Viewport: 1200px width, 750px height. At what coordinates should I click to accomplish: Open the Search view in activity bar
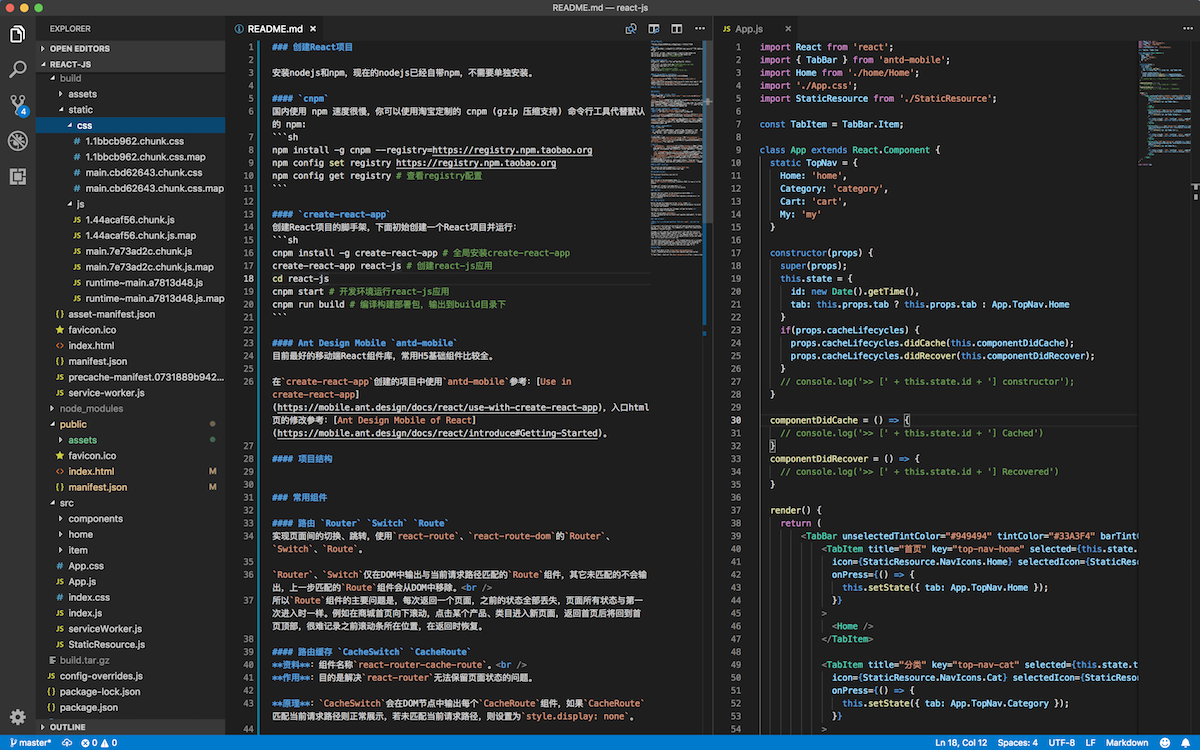pyautogui.click(x=17, y=69)
